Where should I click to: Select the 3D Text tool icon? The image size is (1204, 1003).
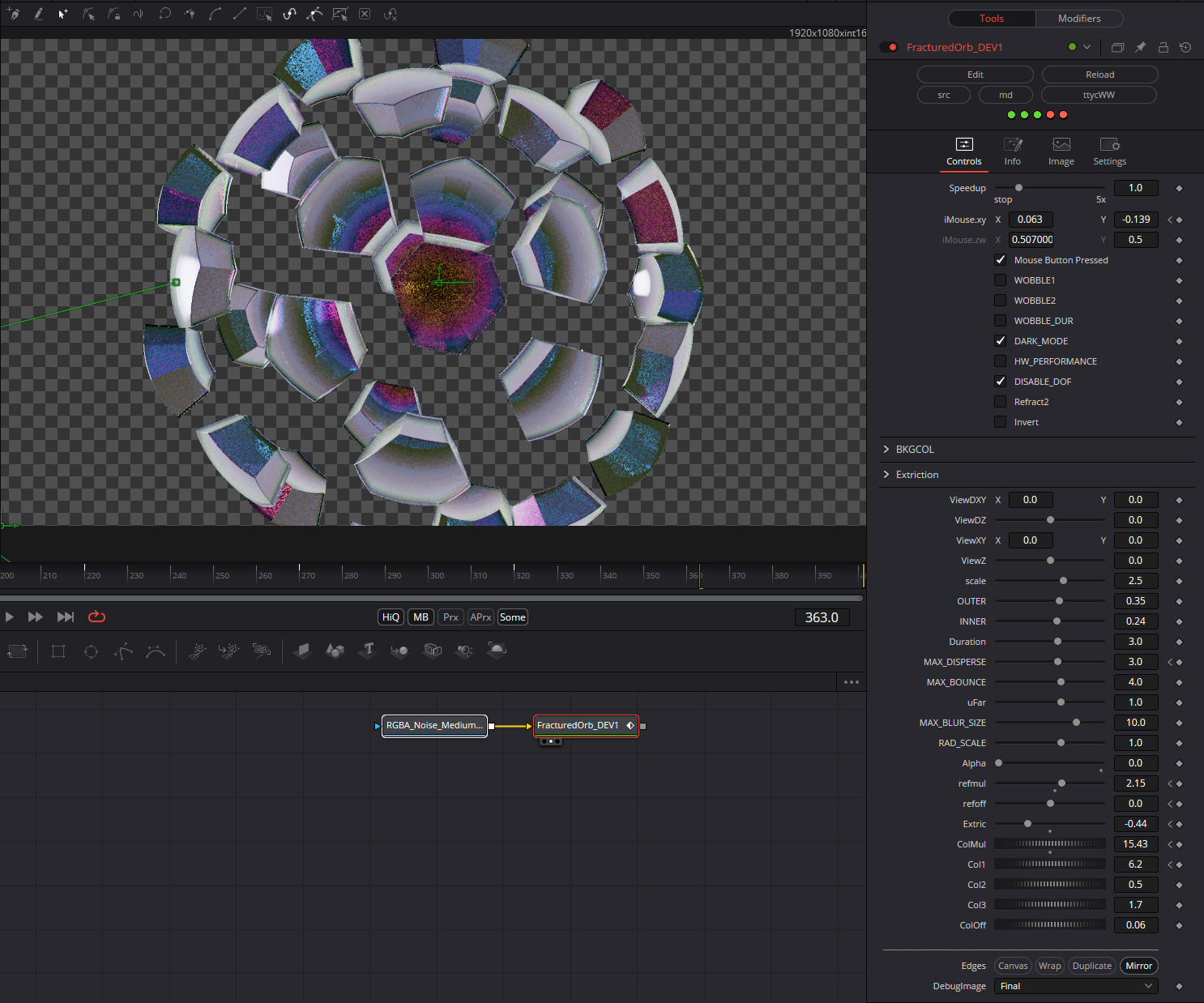point(368,650)
